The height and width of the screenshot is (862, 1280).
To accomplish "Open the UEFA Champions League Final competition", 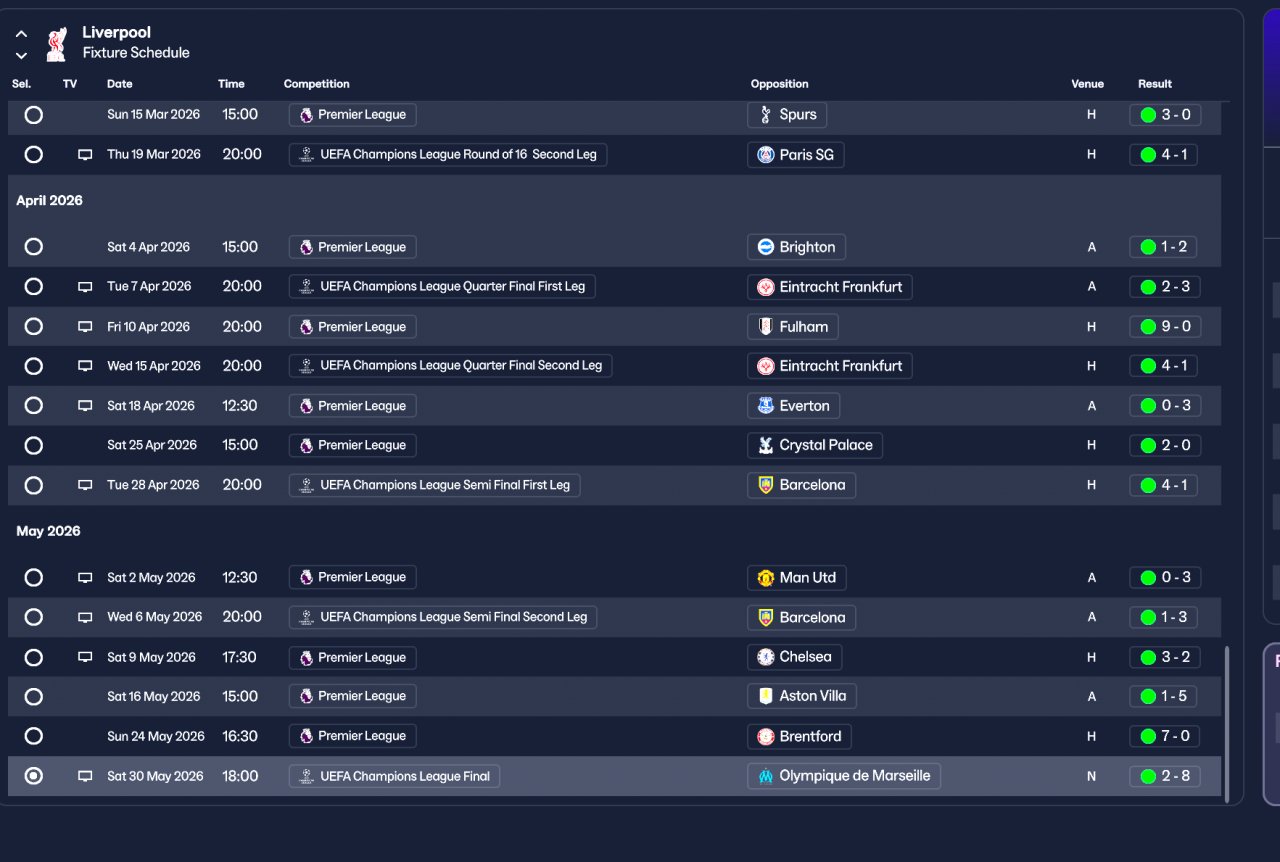I will coord(394,776).
